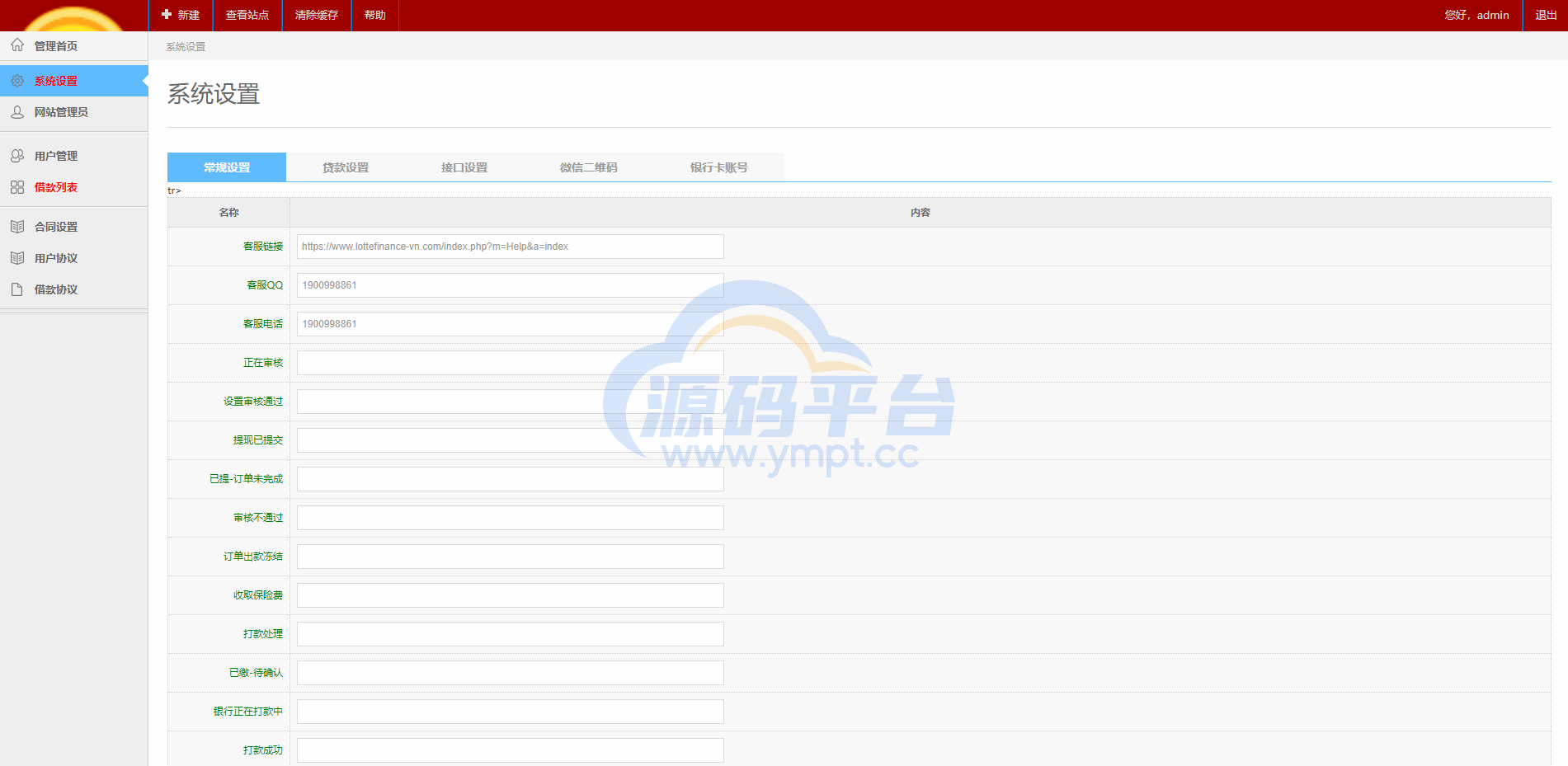Switch to the 银行卡账号 tab
Image resolution: width=1568 pixels, height=766 pixels.
[718, 167]
